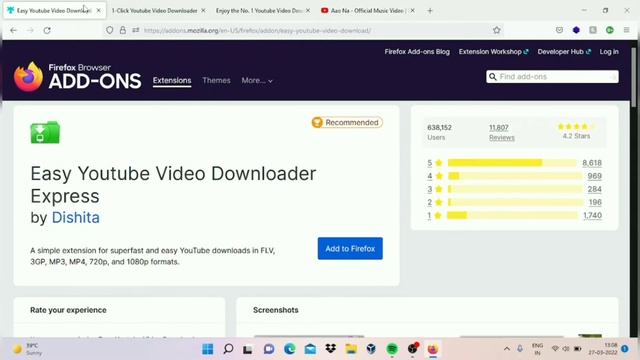Open the 969 four-star reviews count

(x=594, y=176)
